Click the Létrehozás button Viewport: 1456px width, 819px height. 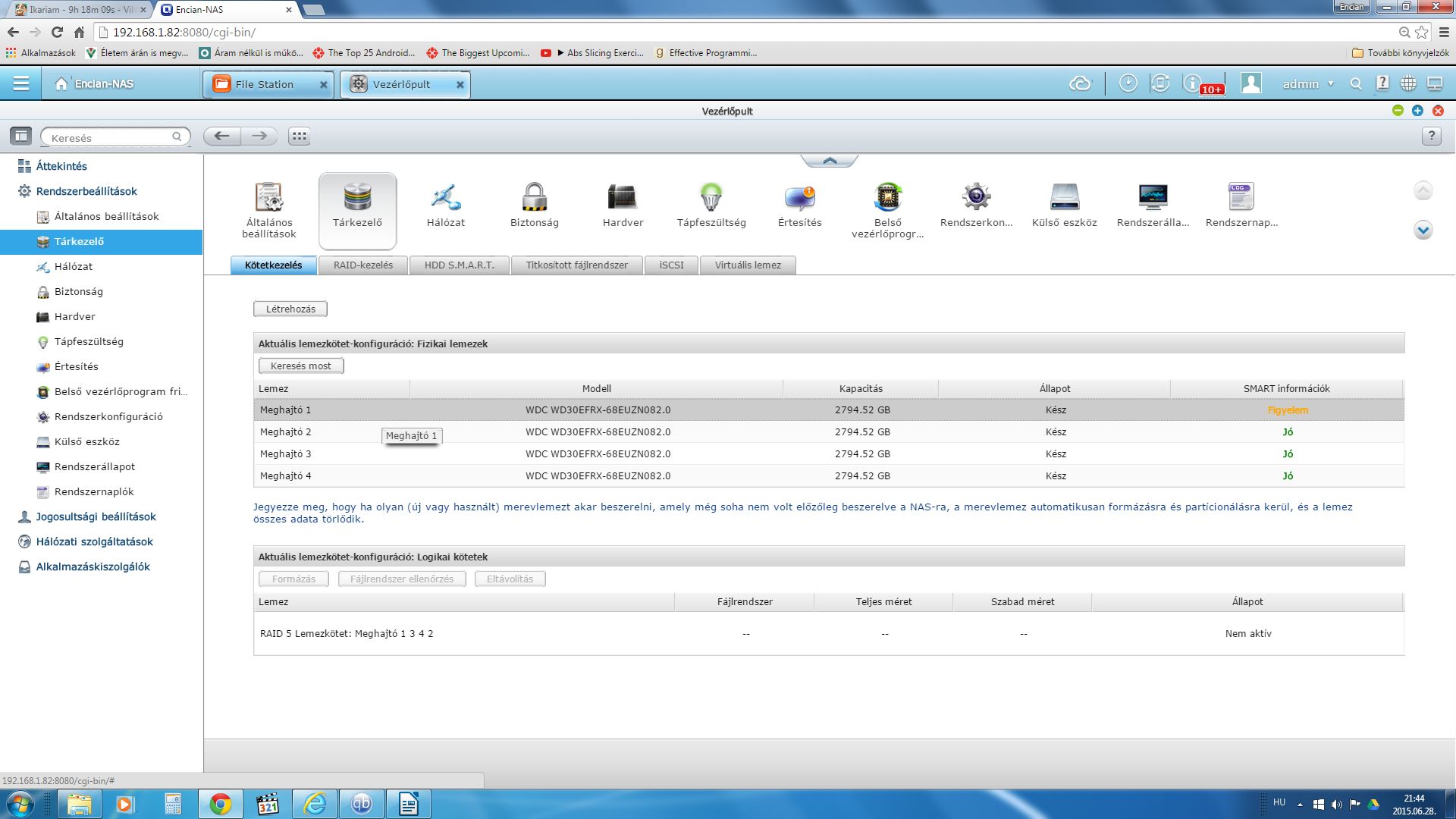pyautogui.click(x=290, y=309)
